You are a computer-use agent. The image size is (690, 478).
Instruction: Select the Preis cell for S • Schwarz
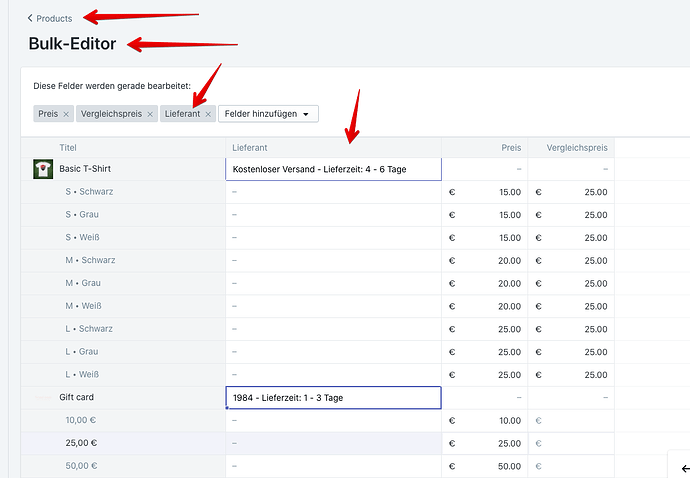pos(485,192)
